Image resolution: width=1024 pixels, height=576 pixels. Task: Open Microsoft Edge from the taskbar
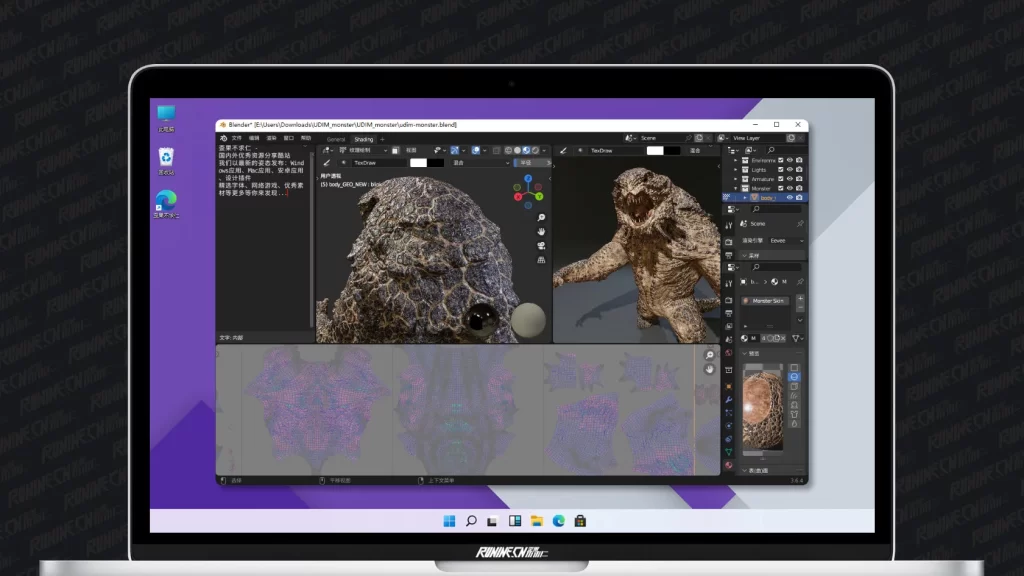tap(558, 521)
